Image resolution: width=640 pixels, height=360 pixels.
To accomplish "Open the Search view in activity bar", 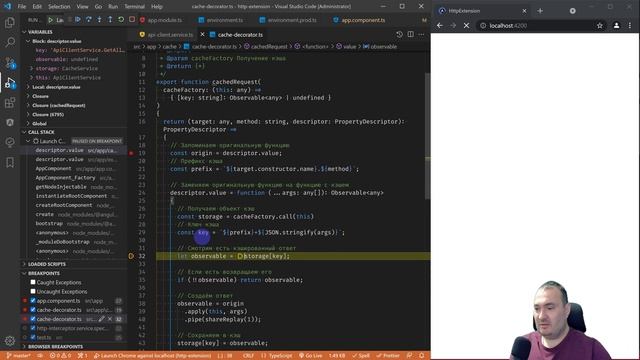I will tap(10, 42).
